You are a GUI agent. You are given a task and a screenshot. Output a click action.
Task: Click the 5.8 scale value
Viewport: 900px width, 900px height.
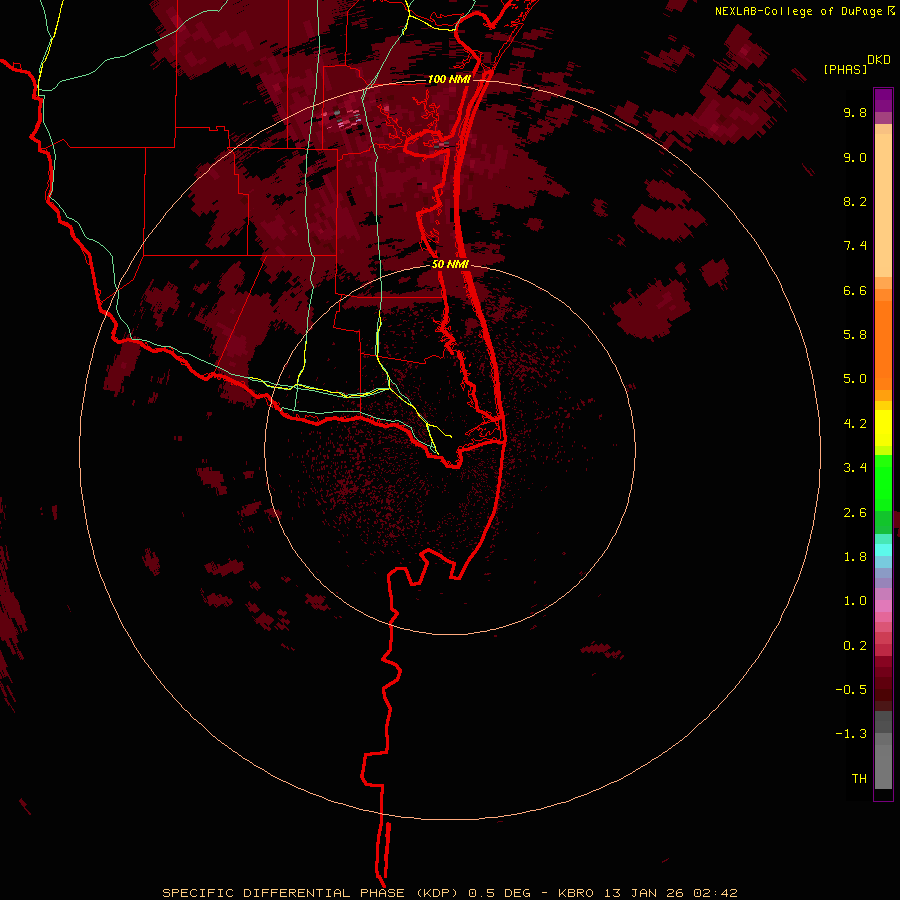pyautogui.click(x=855, y=335)
